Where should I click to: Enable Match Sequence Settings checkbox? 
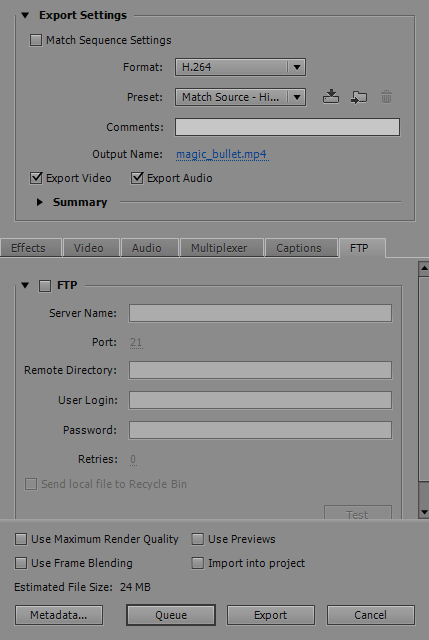36,40
